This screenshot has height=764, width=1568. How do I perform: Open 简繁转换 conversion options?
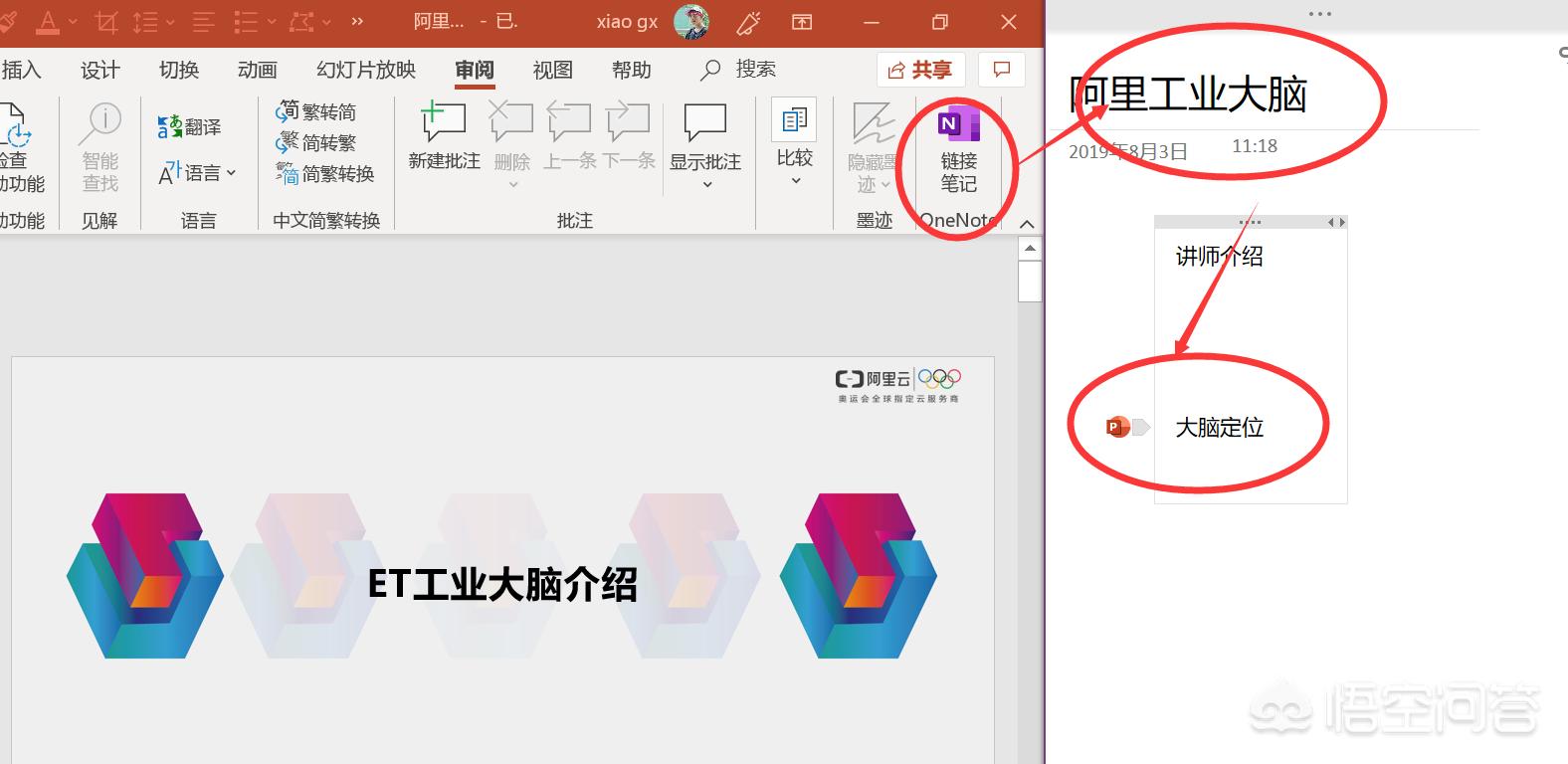tap(325, 174)
